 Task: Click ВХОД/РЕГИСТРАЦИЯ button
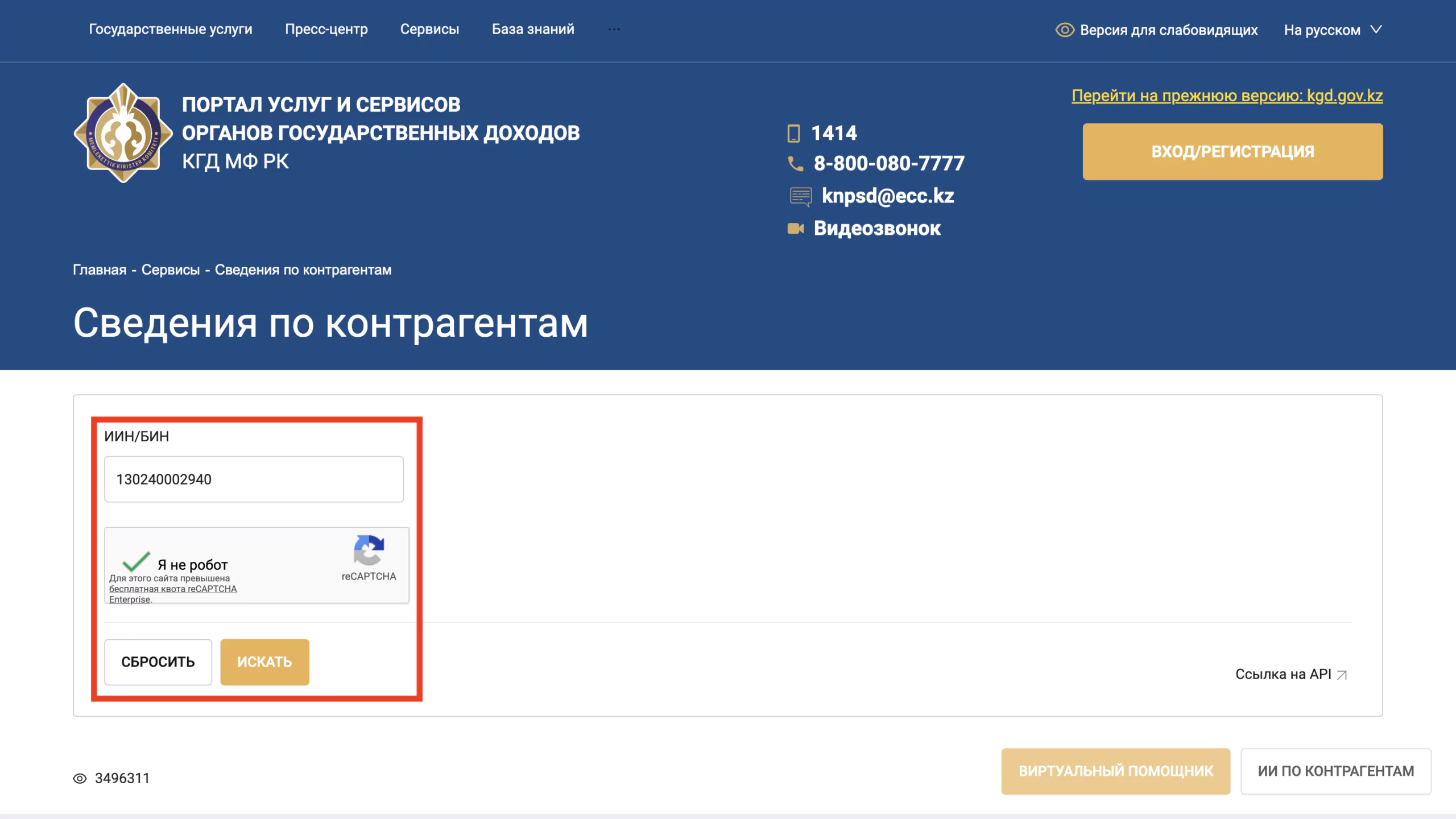pyautogui.click(x=1232, y=151)
